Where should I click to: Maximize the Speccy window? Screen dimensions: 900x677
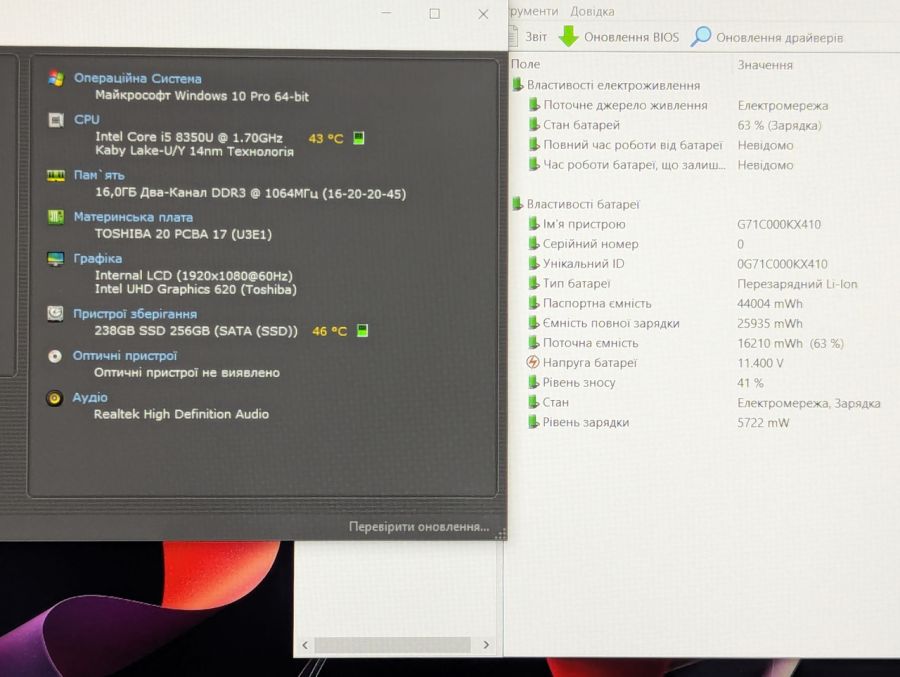pos(435,13)
